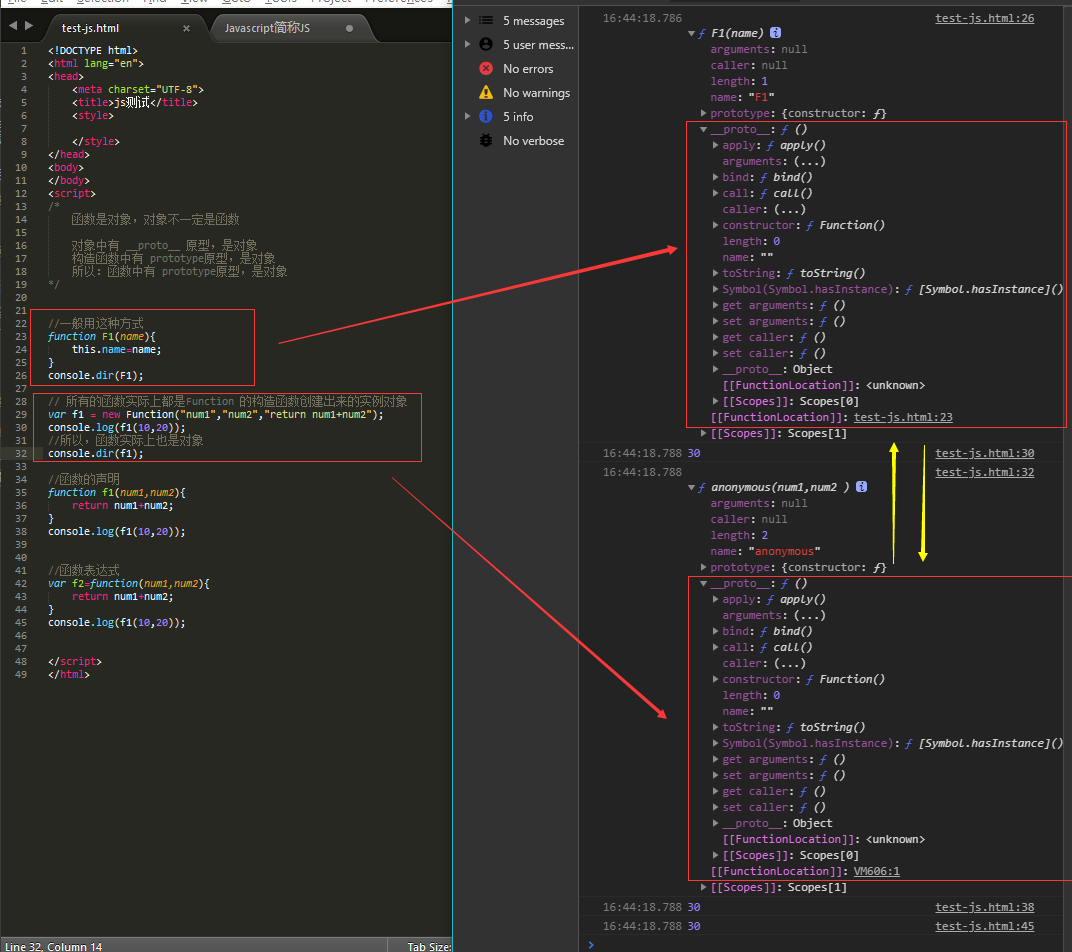Click info badge next to F1(name)
Image resolution: width=1072 pixels, height=952 pixels.
[x=775, y=33]
